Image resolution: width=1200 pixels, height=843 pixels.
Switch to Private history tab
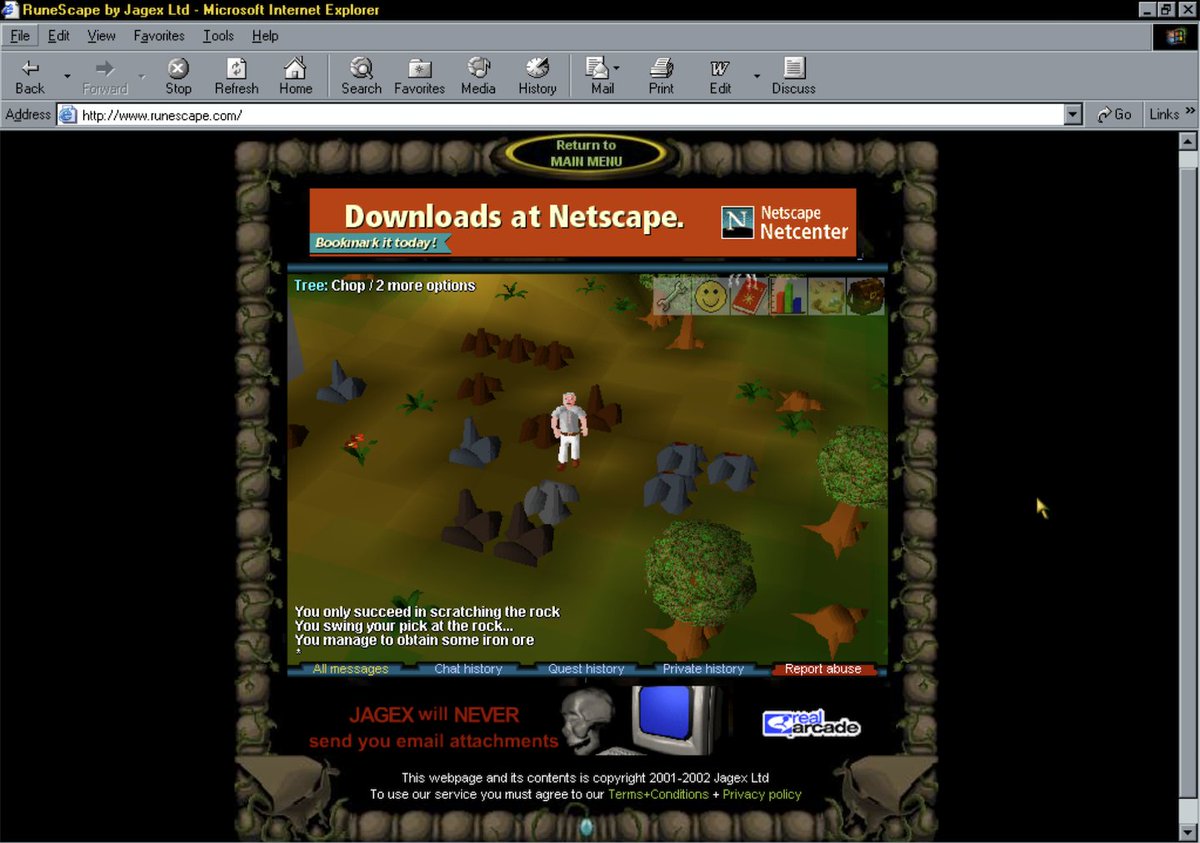click(703, 669)
